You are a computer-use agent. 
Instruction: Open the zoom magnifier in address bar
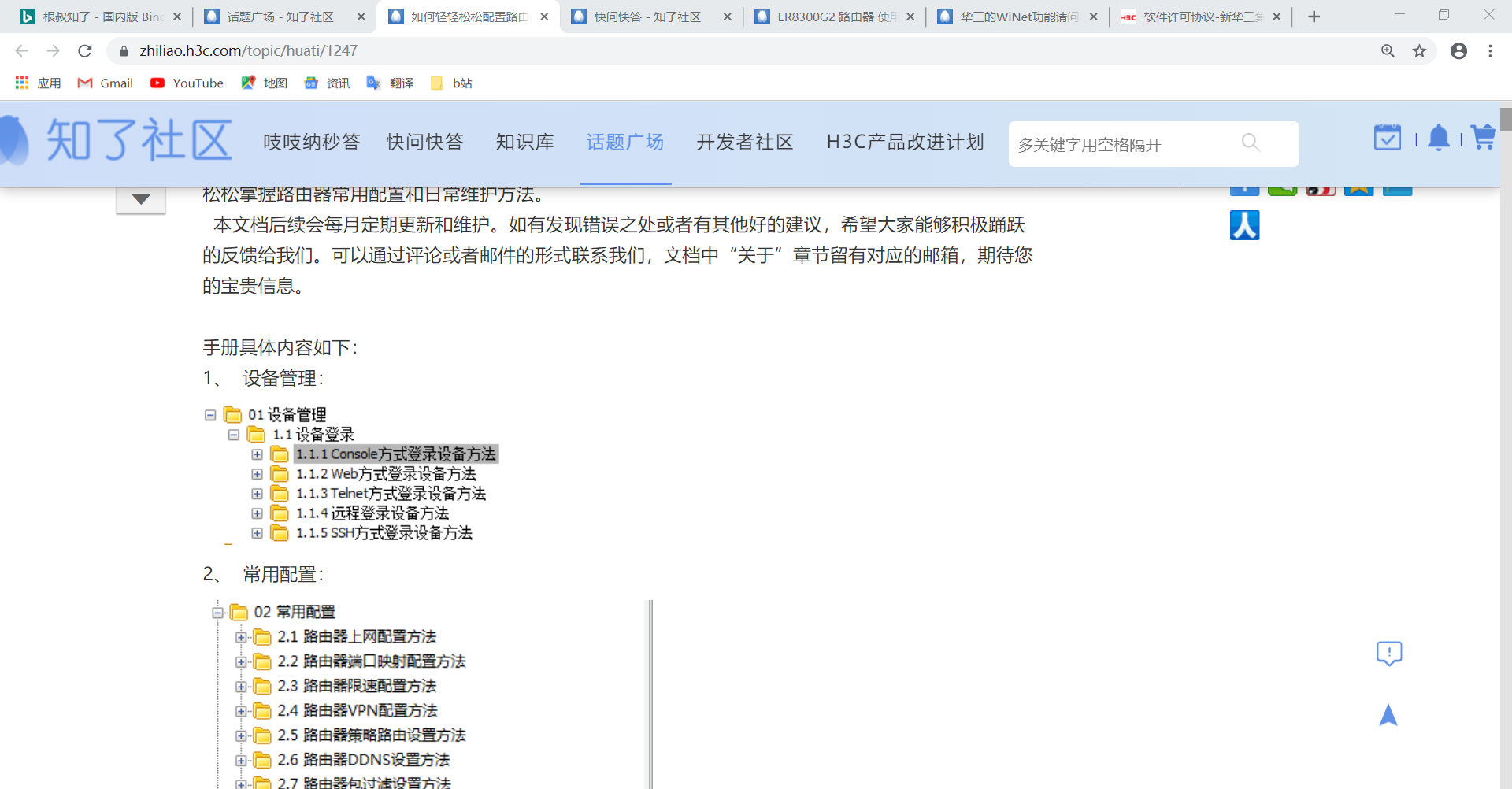(x=1388, y=51)
